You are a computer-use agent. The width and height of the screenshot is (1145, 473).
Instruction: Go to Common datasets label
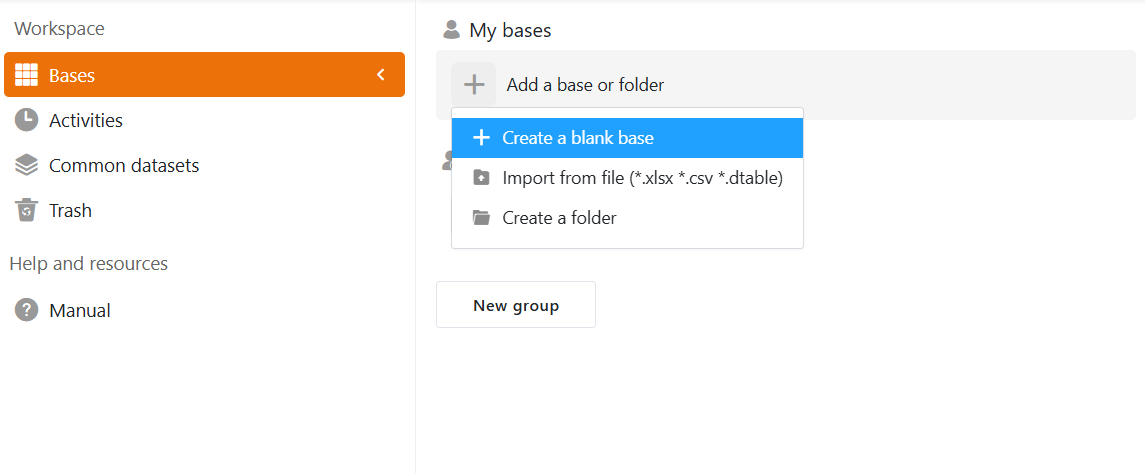pos(124,165)
